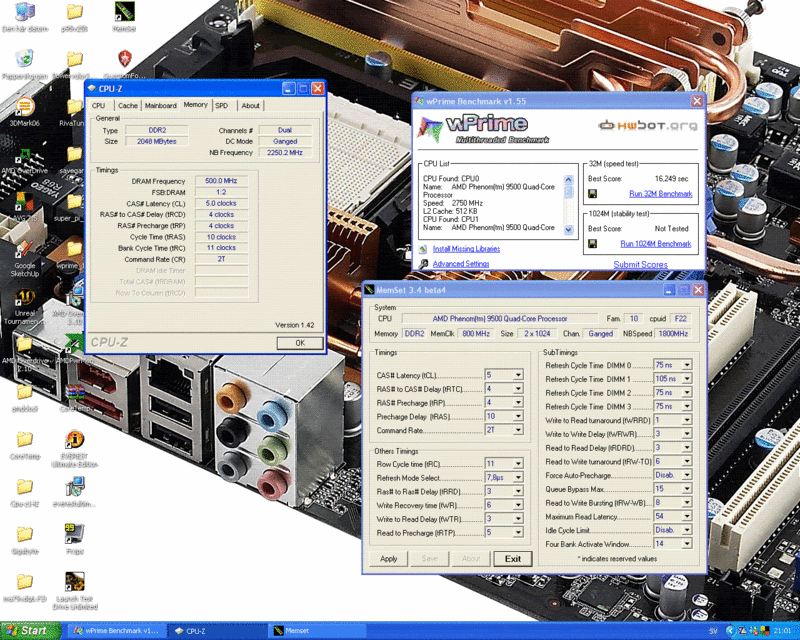Click the floppy save icon beside Run 1024M Benchmark
The image size is (800, 640).
point(592,244)
